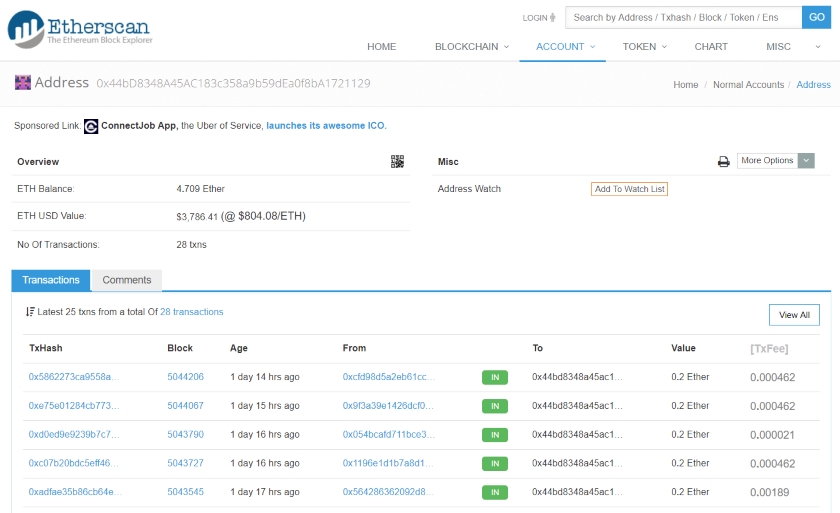This screenshot has width=840, height=513.
Task: Click '1 day 14 hrs ago' age cell
Action: coord(265,377)
